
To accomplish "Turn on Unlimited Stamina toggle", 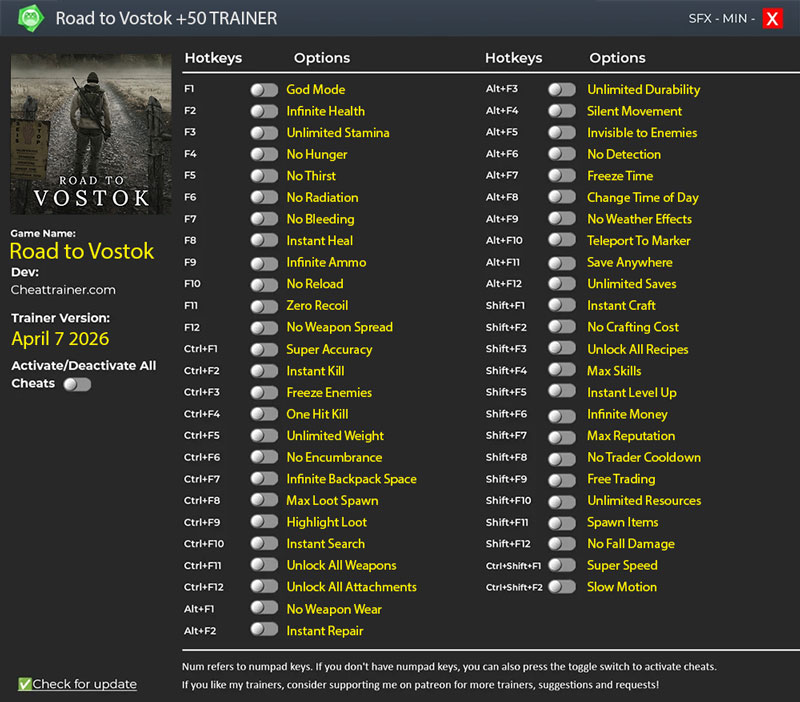I will click(x=264, y=133).
